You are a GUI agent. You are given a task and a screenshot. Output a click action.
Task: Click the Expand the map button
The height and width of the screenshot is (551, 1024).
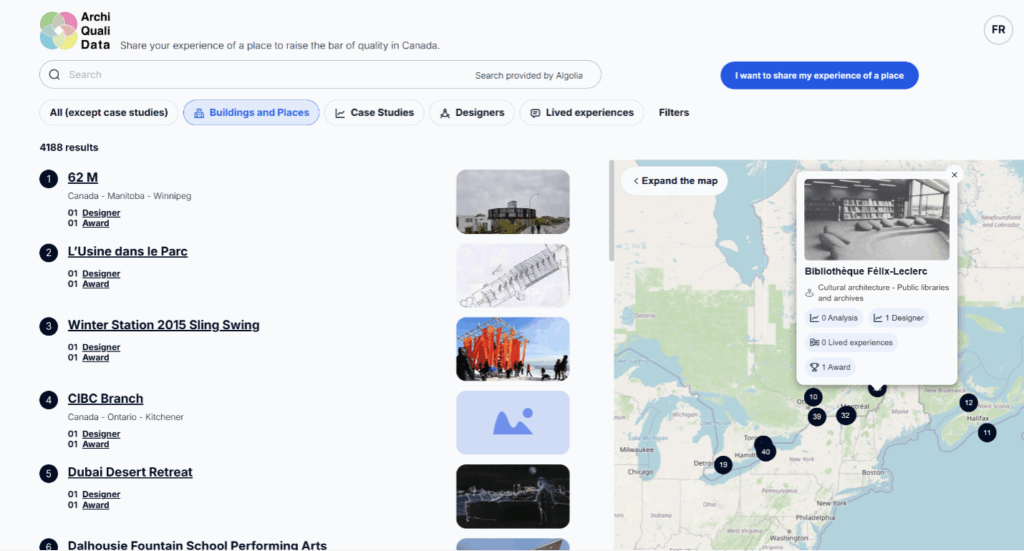click(675, 181)
